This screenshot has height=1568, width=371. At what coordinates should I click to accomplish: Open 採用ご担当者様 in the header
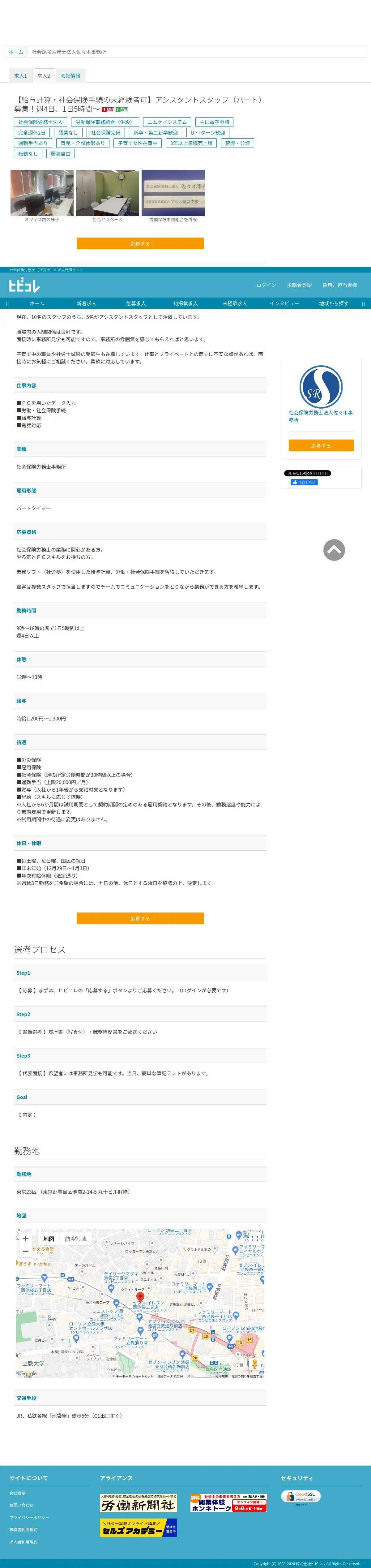coord(340,286)
